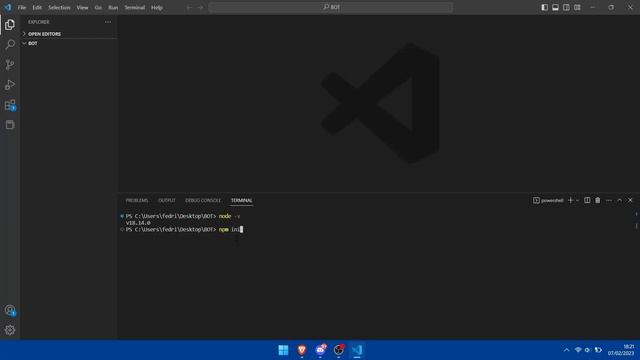The width and height of the screenshot is (640, 360).
Task: Show hidden system tray icons
Action: coord(566,350)
